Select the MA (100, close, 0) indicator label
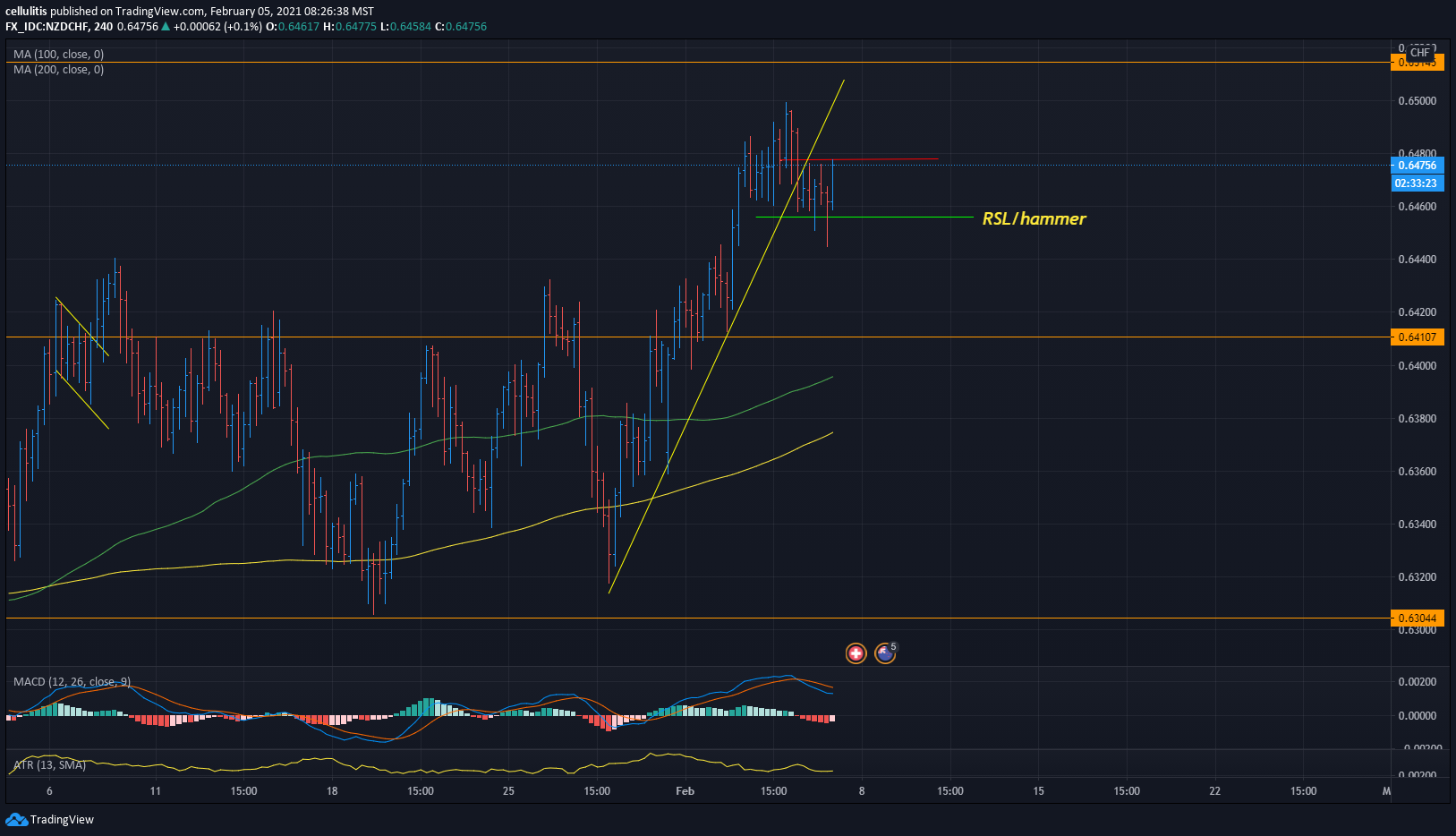Viewport: 1456px width, 836px height. 59,55
